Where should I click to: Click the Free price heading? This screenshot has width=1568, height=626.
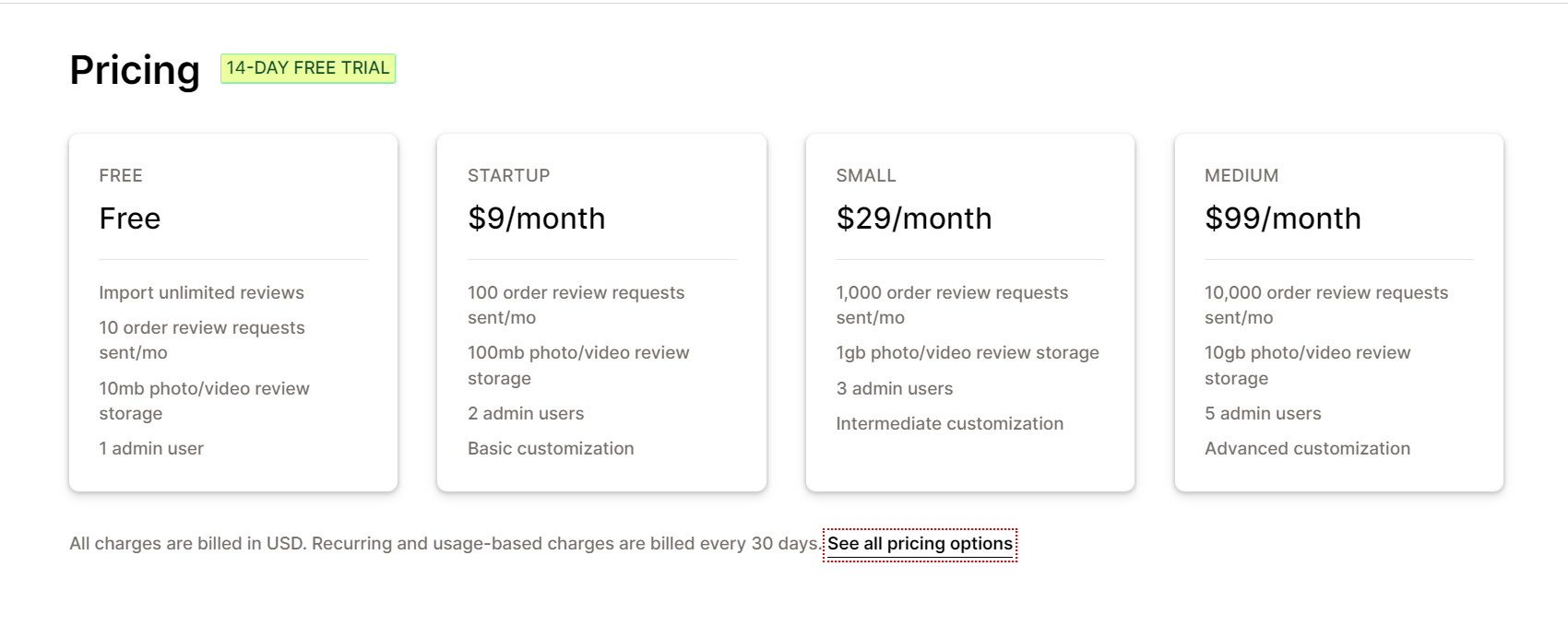[x=130, y=219]
